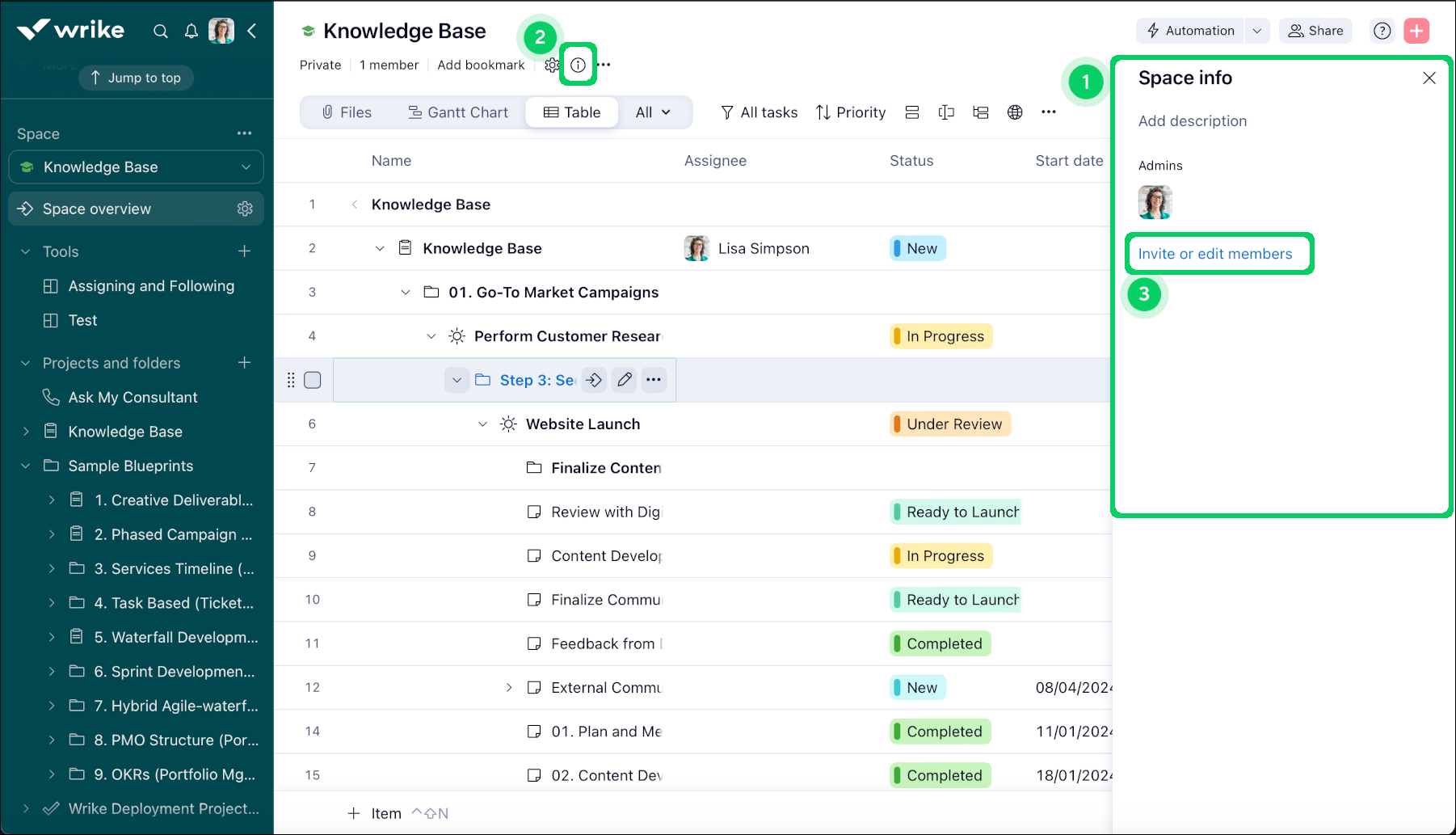Open notifications via the bell icon
Viewport: 1456px width, 835px height.
pos(191,31)
